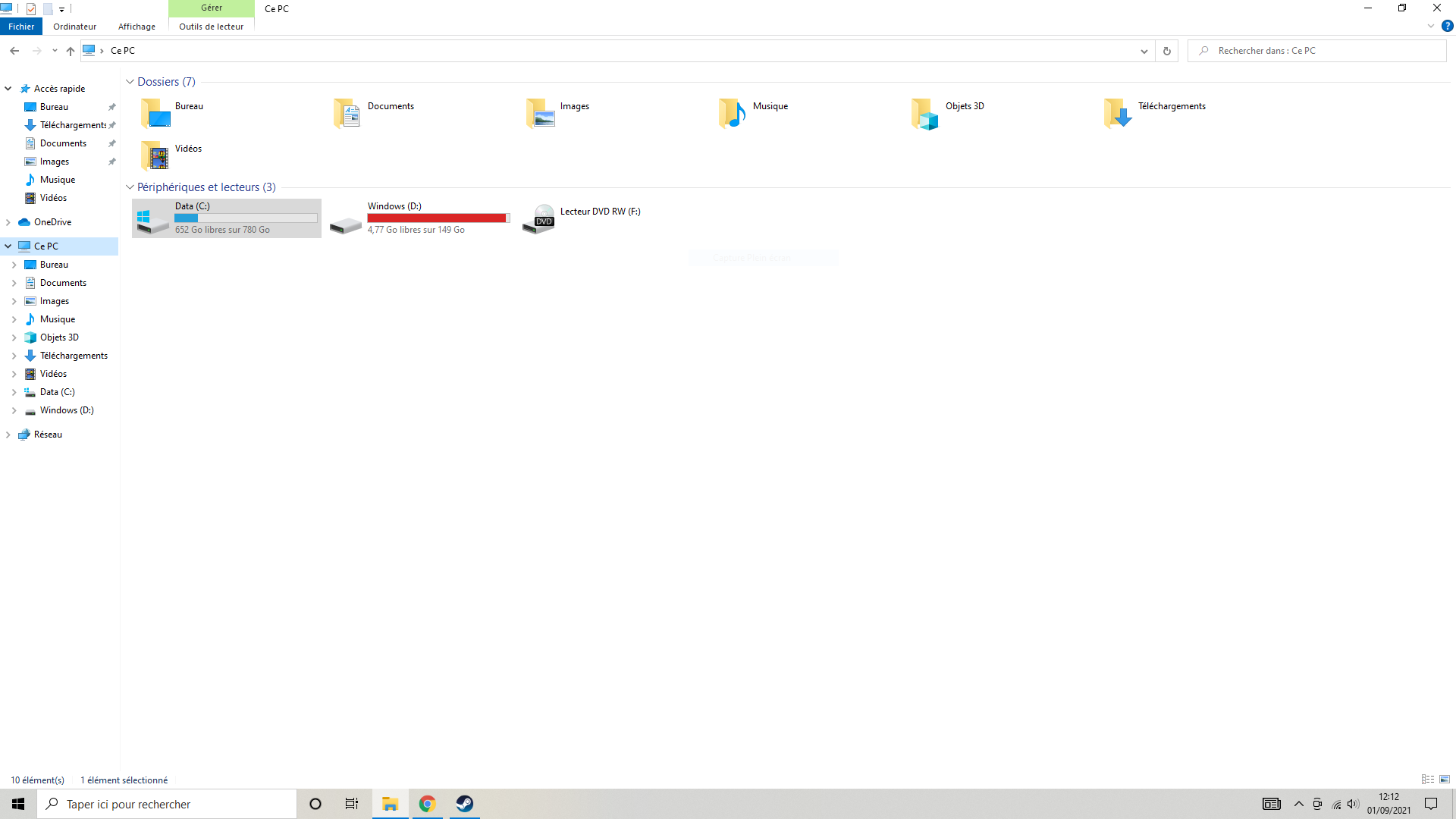Open address bar history dropdown arrow
Screen dimensions: 1456x819
[1144, 51]
